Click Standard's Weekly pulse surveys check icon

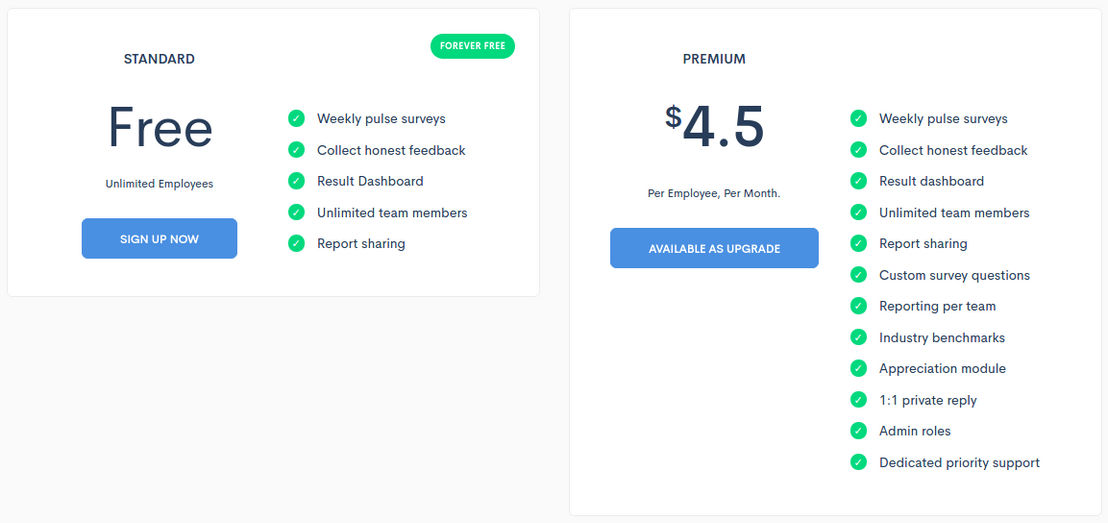tap(296, 119)
